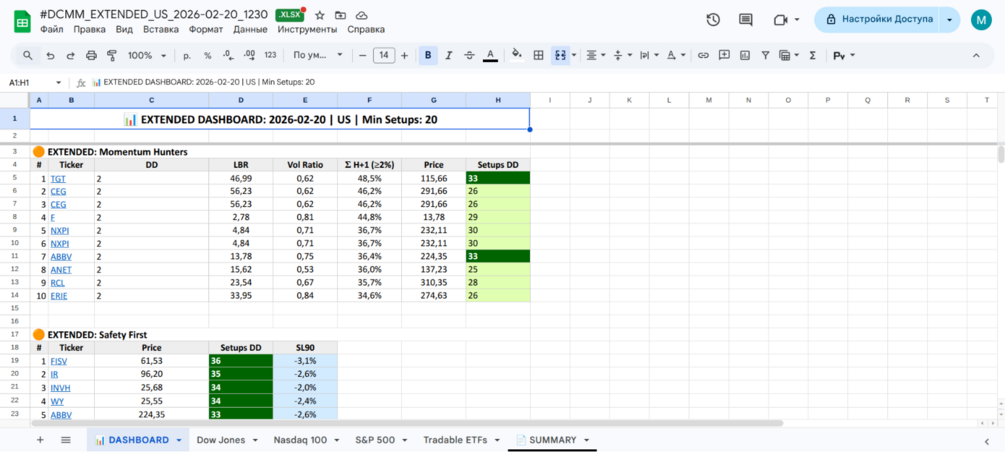Open merge cells options arrow

[574, 56]
